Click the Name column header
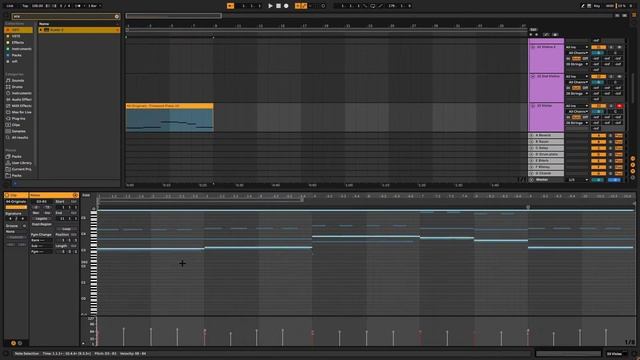Image resolution: width=640 pixels, height=360 pixels. pyautogui.click(x=44, y=24)
